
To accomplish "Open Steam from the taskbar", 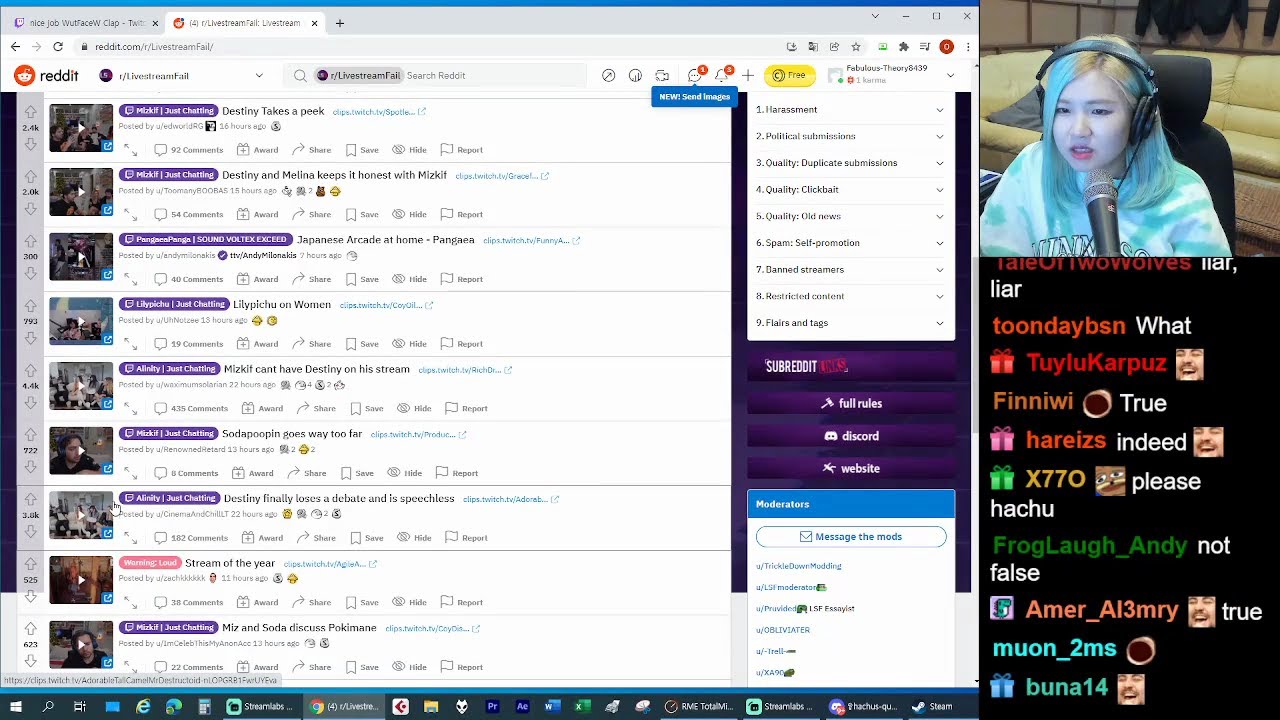I will (x=932, y=707).
